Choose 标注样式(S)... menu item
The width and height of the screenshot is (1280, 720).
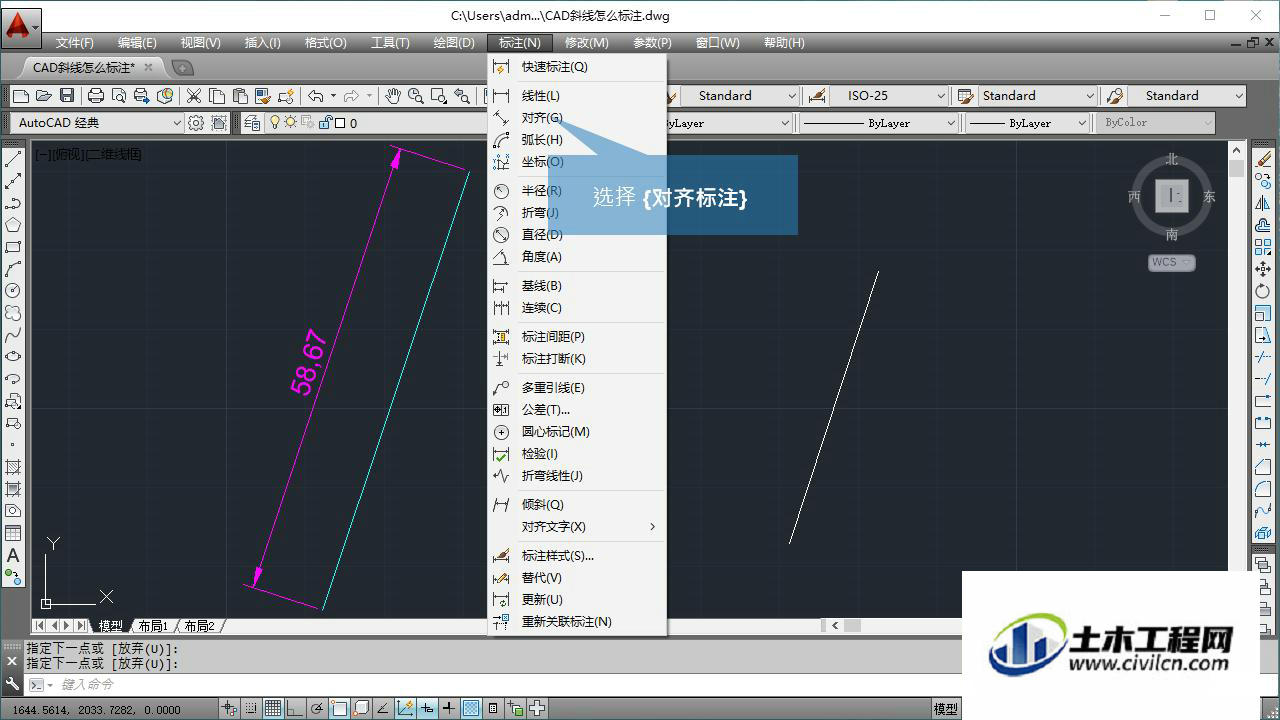(x=577, y=556)
